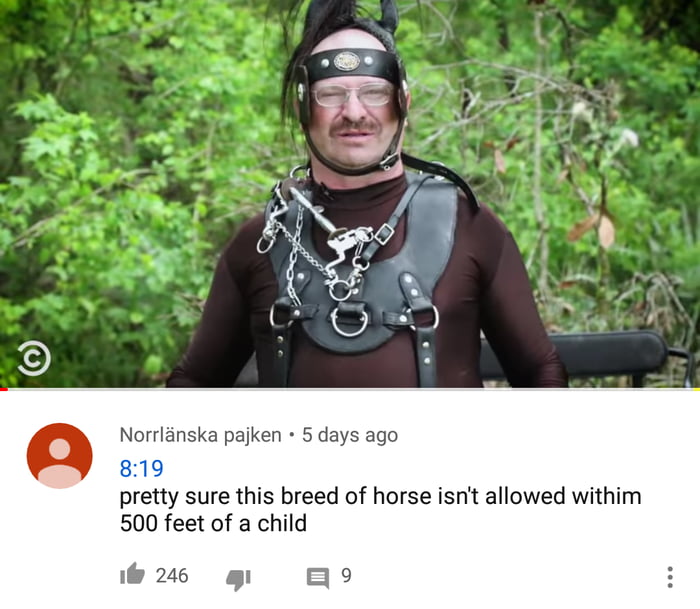Screen dimensions: 700x609
Task: Open Norrlänska pajken channel name
Action: tap(200, 435)
